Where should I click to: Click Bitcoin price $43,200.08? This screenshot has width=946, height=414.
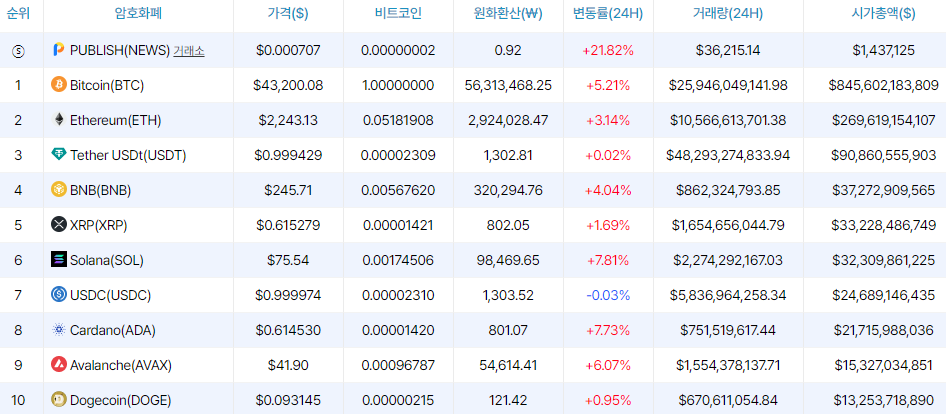(288, 86)
